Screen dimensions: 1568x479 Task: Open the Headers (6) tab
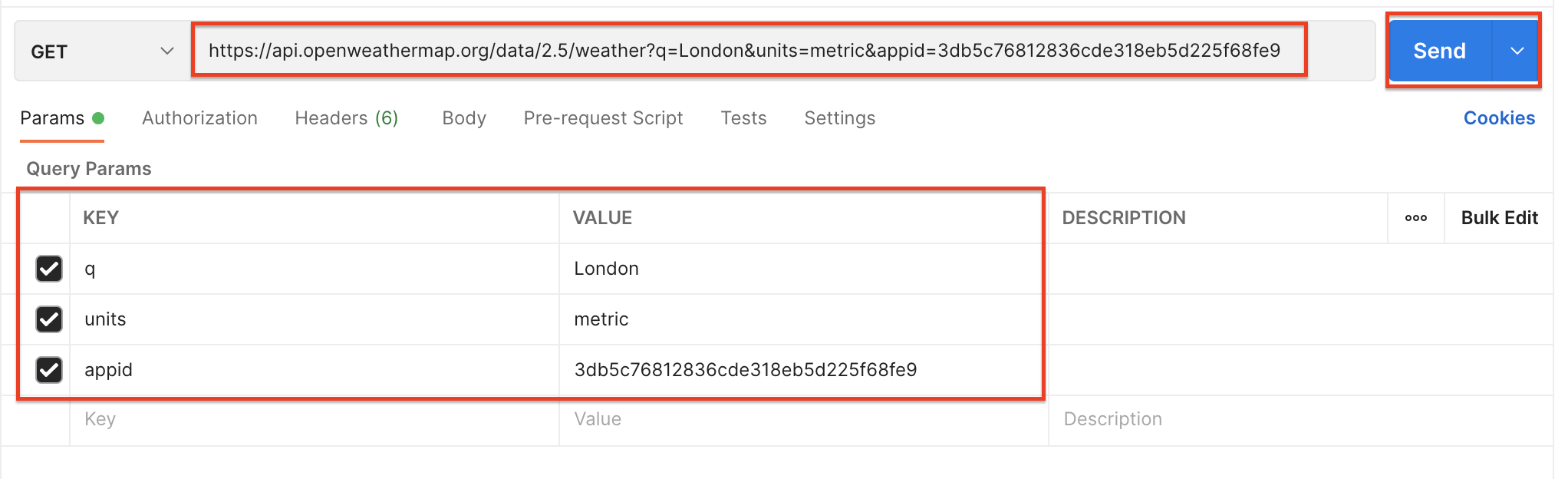click(x=346, y=118)
